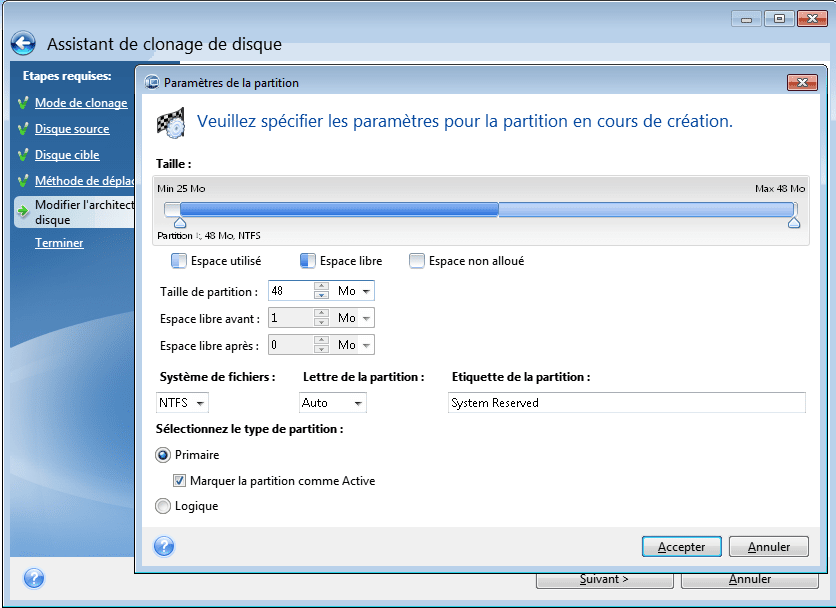
Task: Go to the Mode de clonage step
Action: 81,103
